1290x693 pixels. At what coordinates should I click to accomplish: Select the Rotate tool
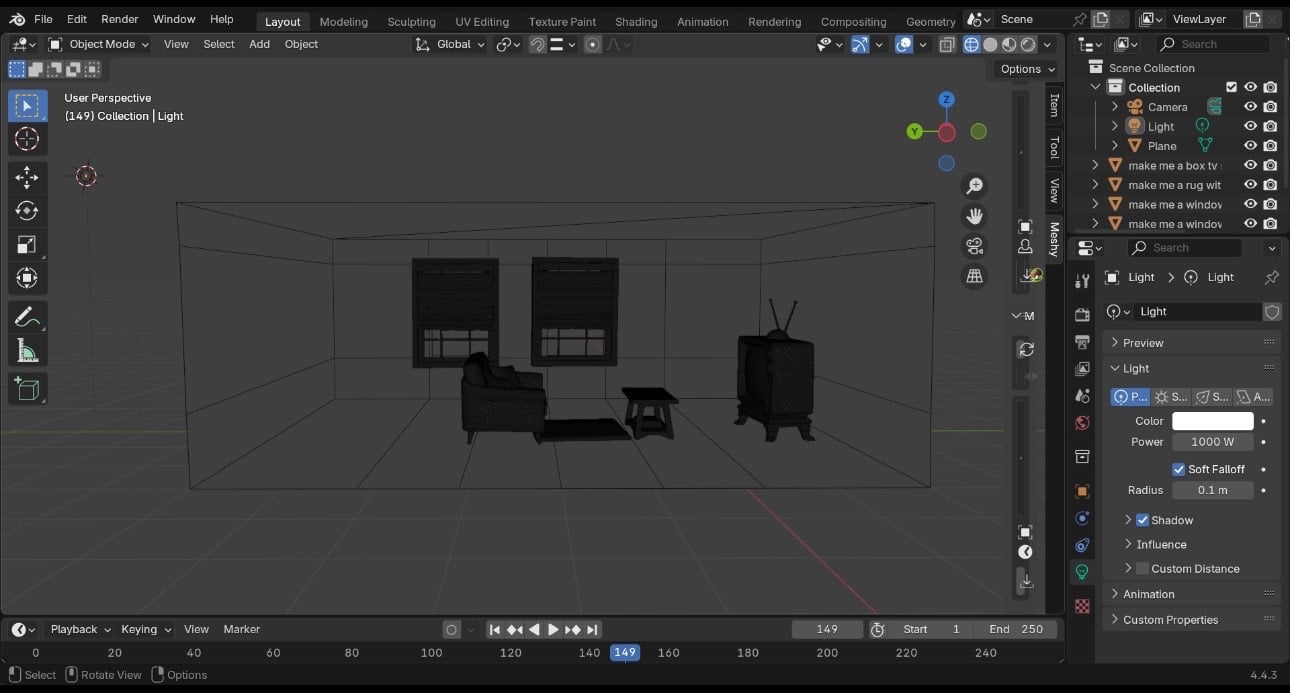click(x=27, y=211)
